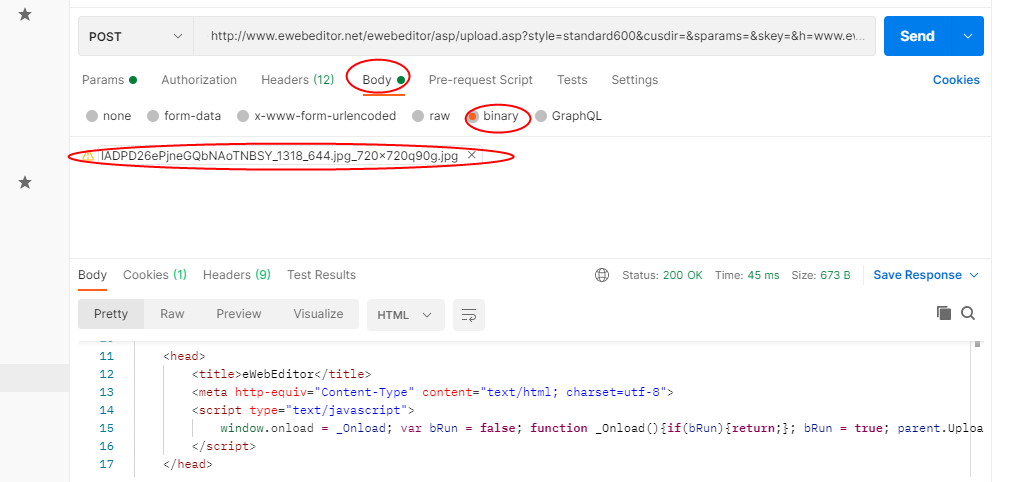This screenshot has height=482, width=1016.
Task: Copy response with the copy icon
Action: coord(943,314)
